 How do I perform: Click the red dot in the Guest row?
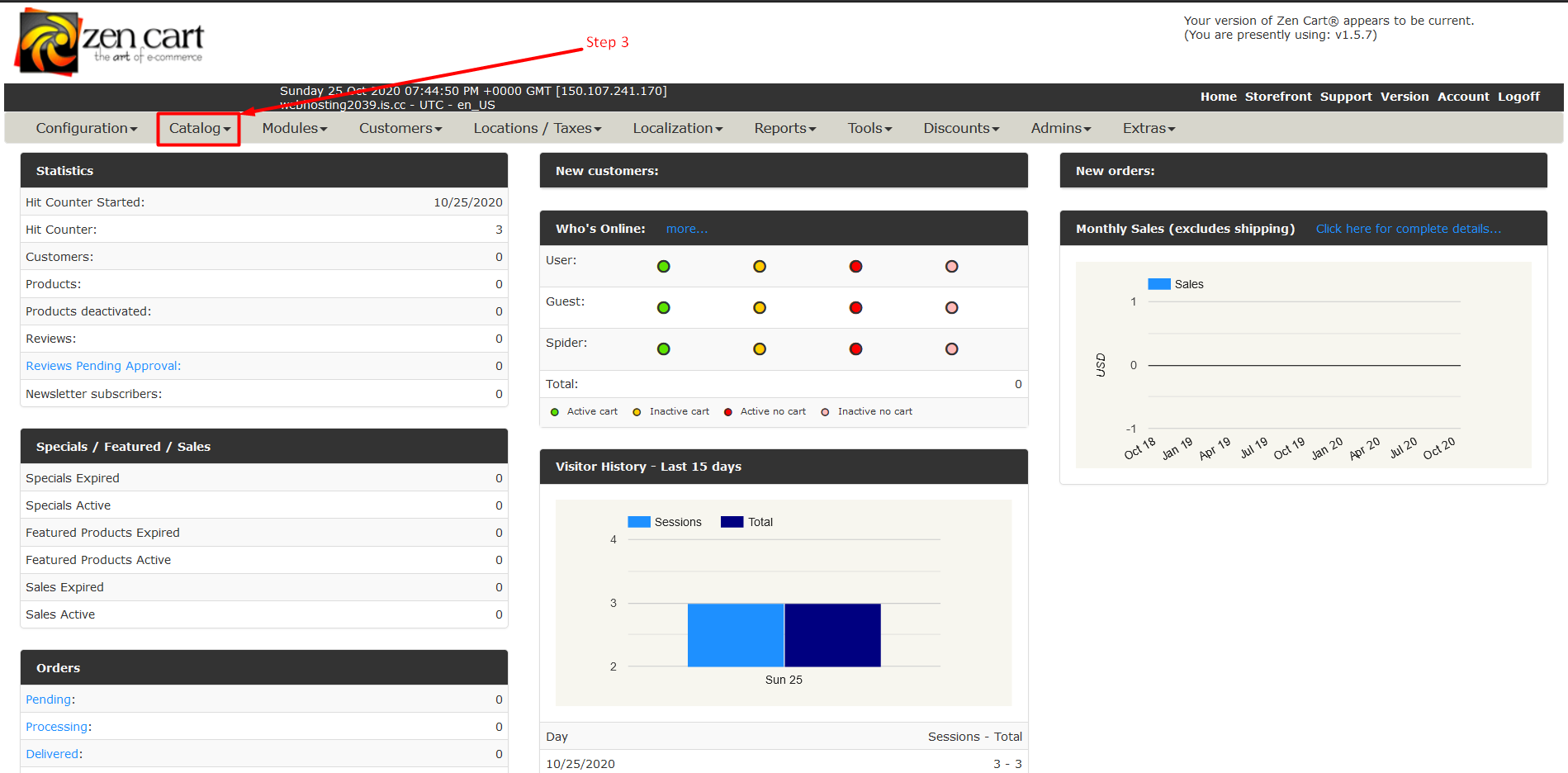pyautogui.click(x=856, y=308)
